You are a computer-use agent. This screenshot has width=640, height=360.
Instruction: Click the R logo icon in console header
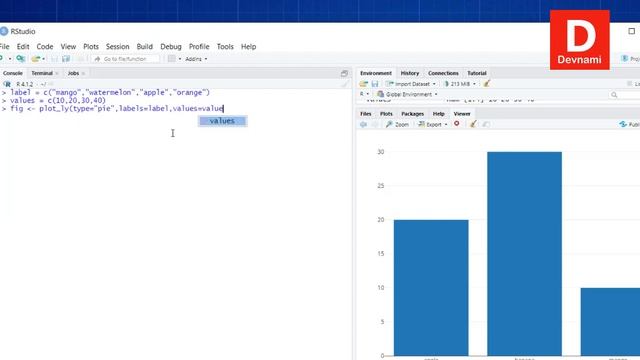(7, 84)
